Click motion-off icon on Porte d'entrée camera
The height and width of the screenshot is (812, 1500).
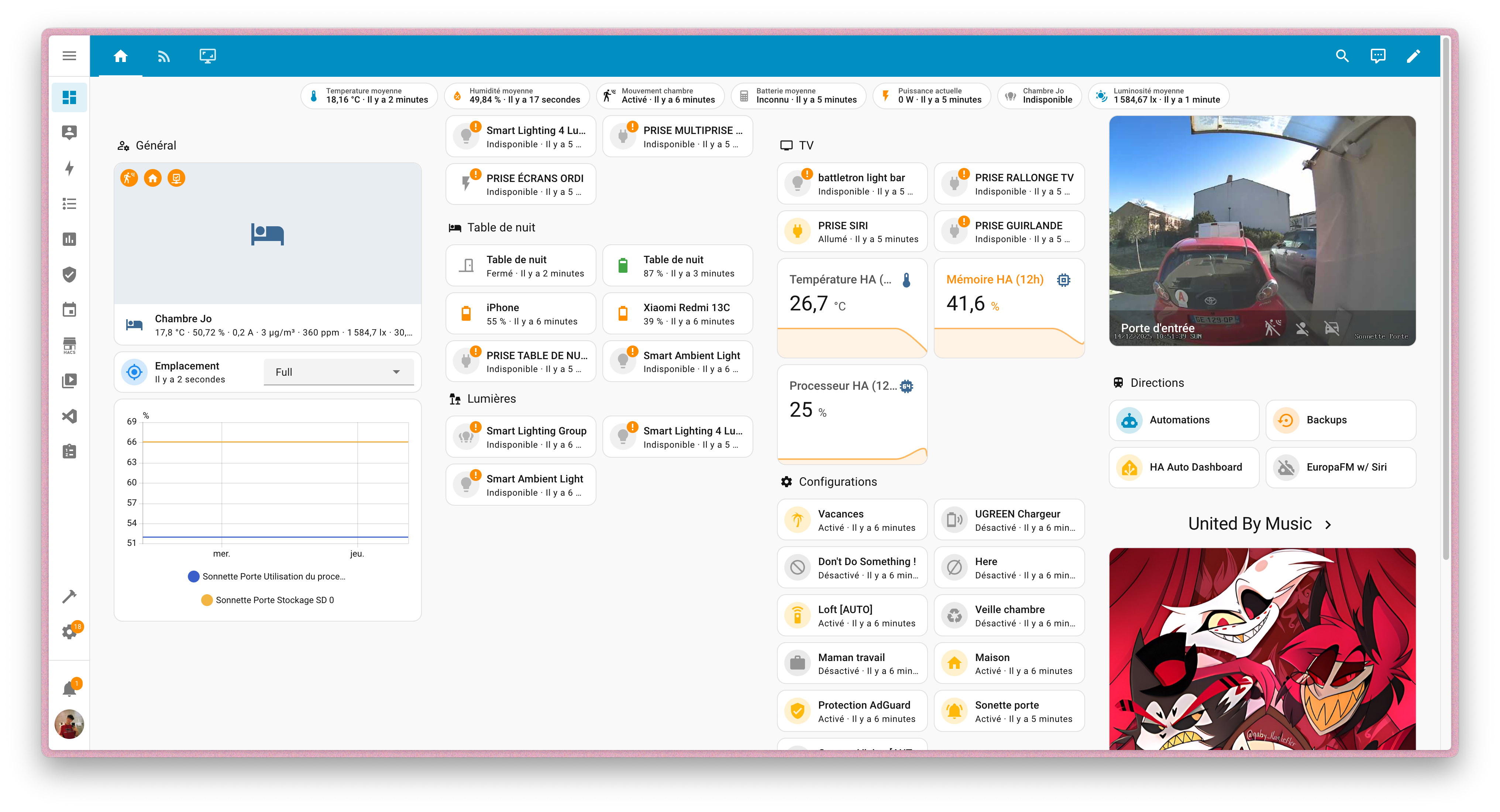[1272, 328]
